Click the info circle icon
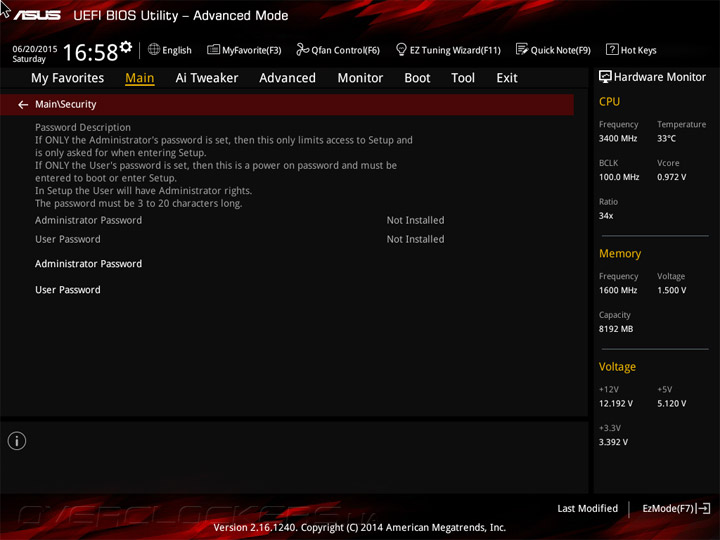 point(17,441)
